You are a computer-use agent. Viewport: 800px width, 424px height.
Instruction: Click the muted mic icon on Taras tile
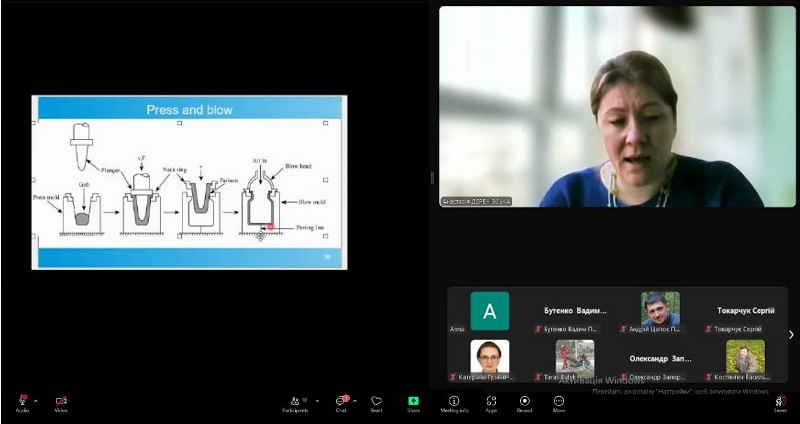pos(538,377)
